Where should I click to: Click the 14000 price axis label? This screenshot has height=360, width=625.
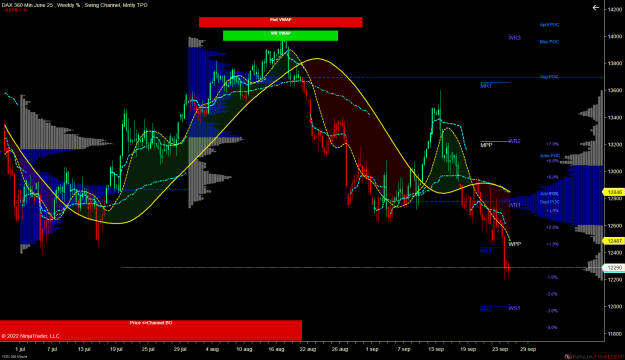point(615,36)
